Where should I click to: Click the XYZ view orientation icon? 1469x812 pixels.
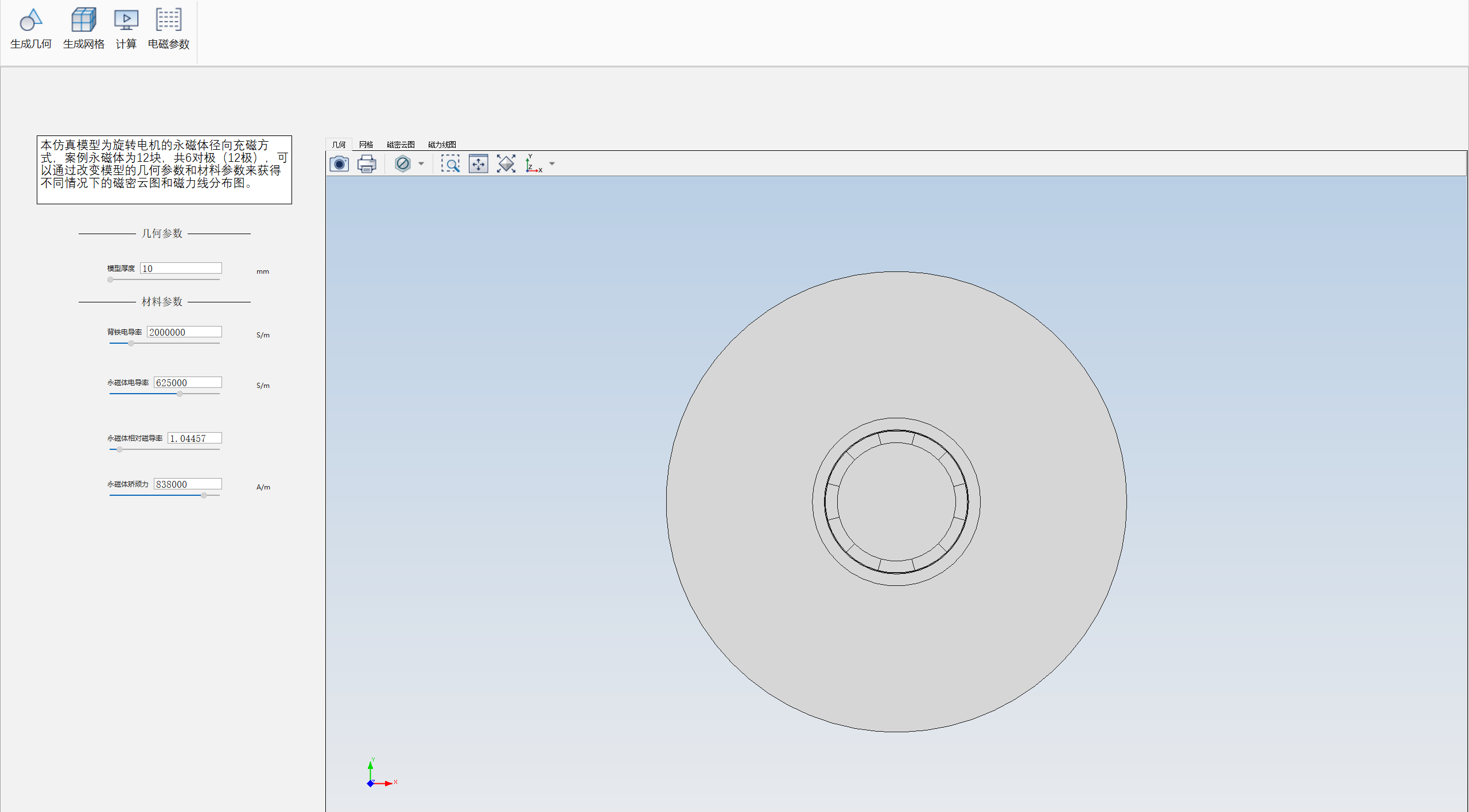(534, 164)
